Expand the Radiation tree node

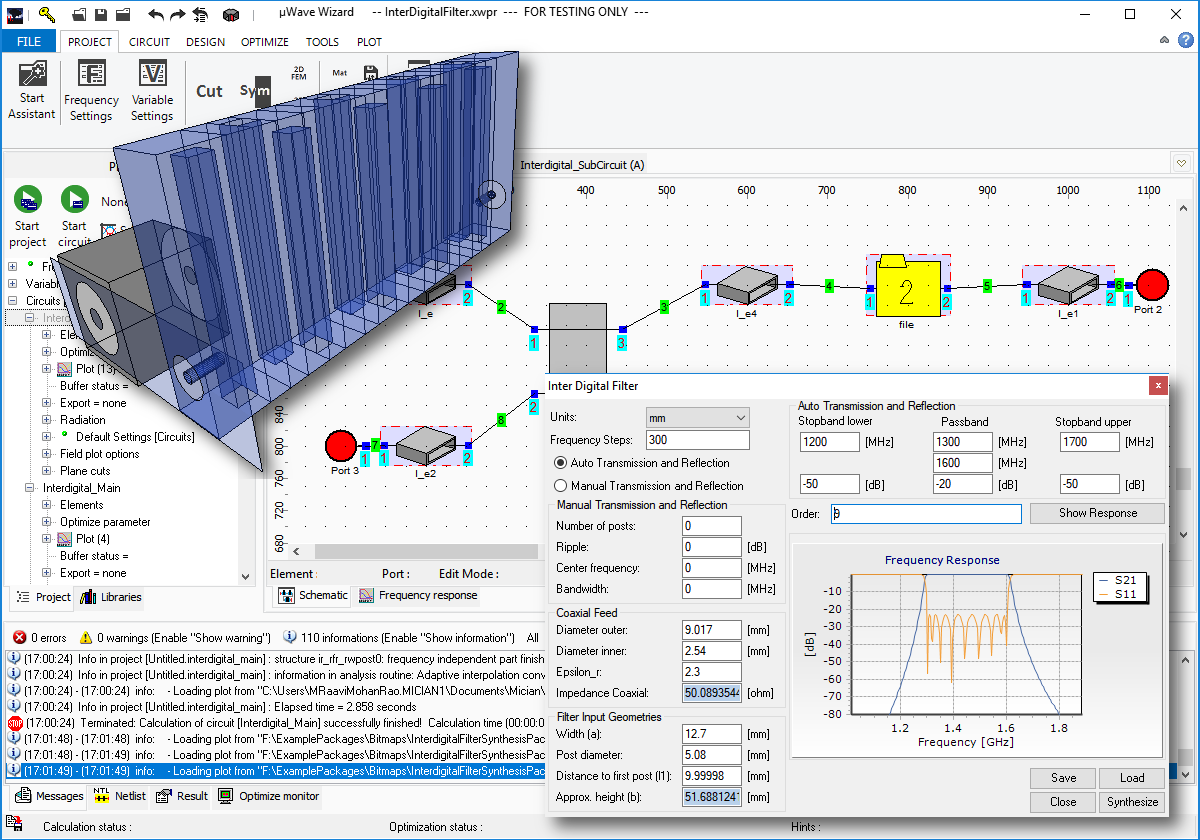[x=47, y=420]
